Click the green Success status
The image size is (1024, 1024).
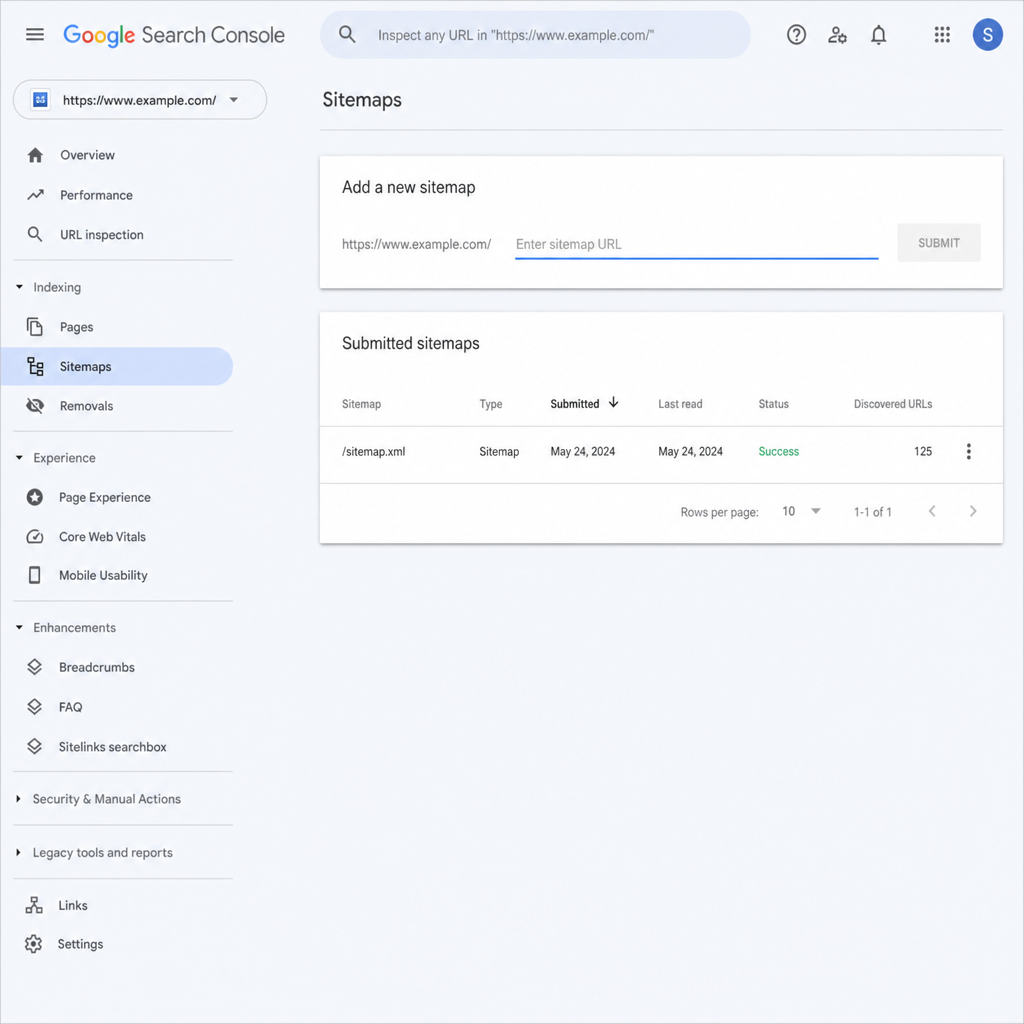coord(778,451)
